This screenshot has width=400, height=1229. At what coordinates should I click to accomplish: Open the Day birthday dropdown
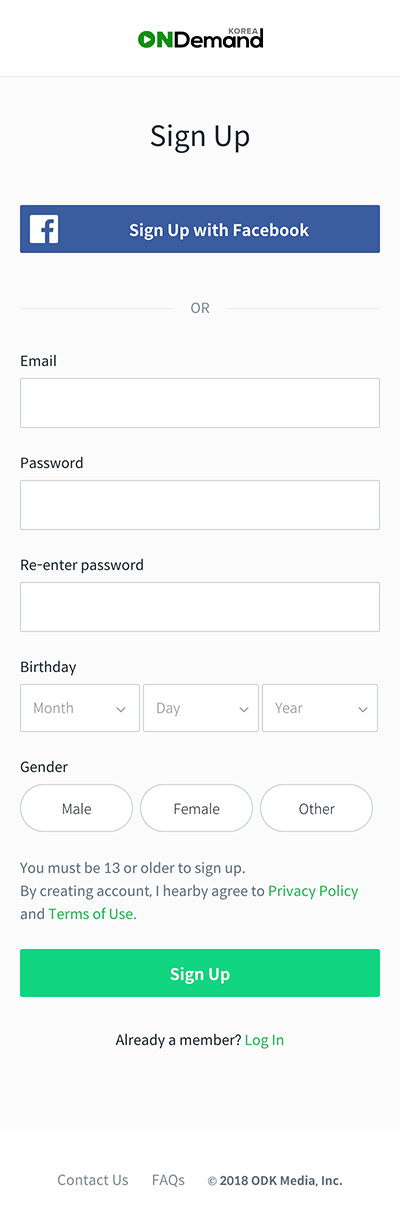pos(201,708)
